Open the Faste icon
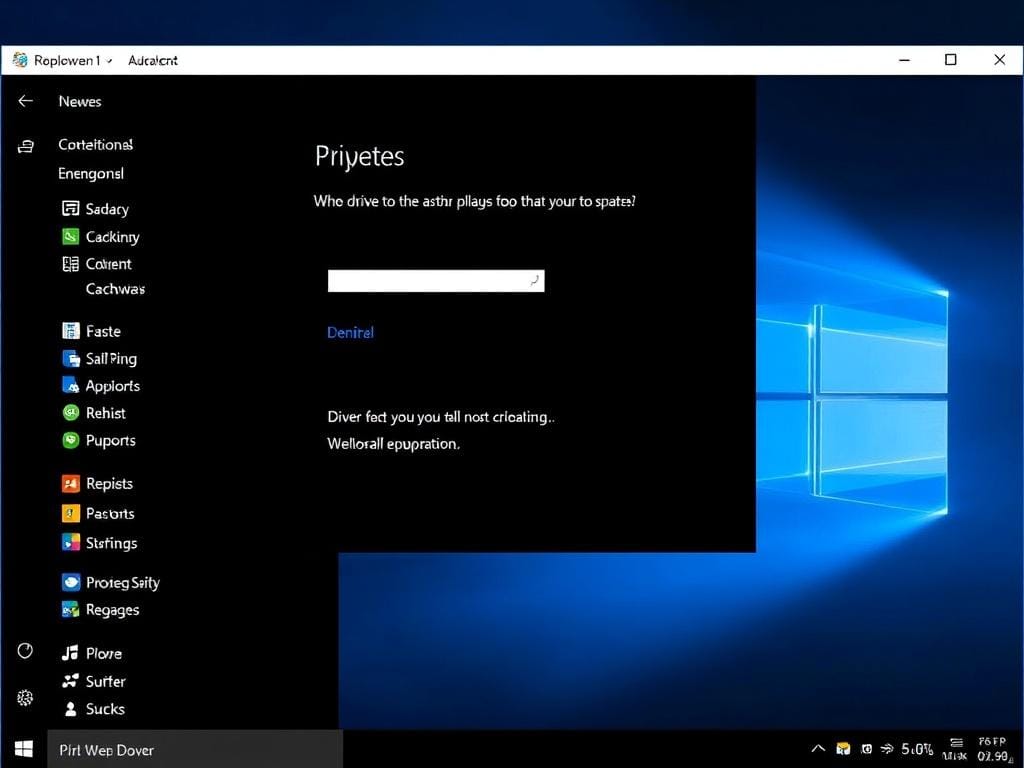Viewport: 1024px width, 768px height. (x=71, y=331)
